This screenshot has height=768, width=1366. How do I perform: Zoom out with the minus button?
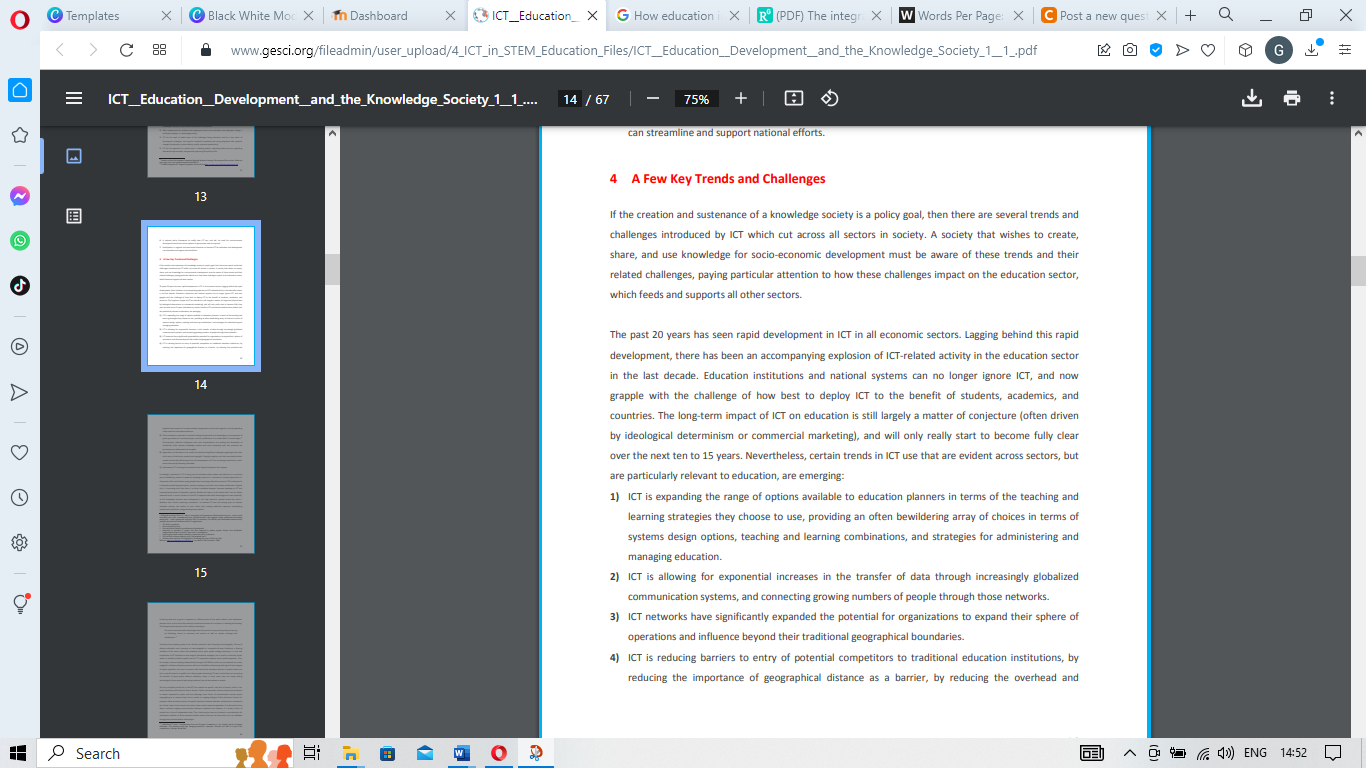(652, 98)
